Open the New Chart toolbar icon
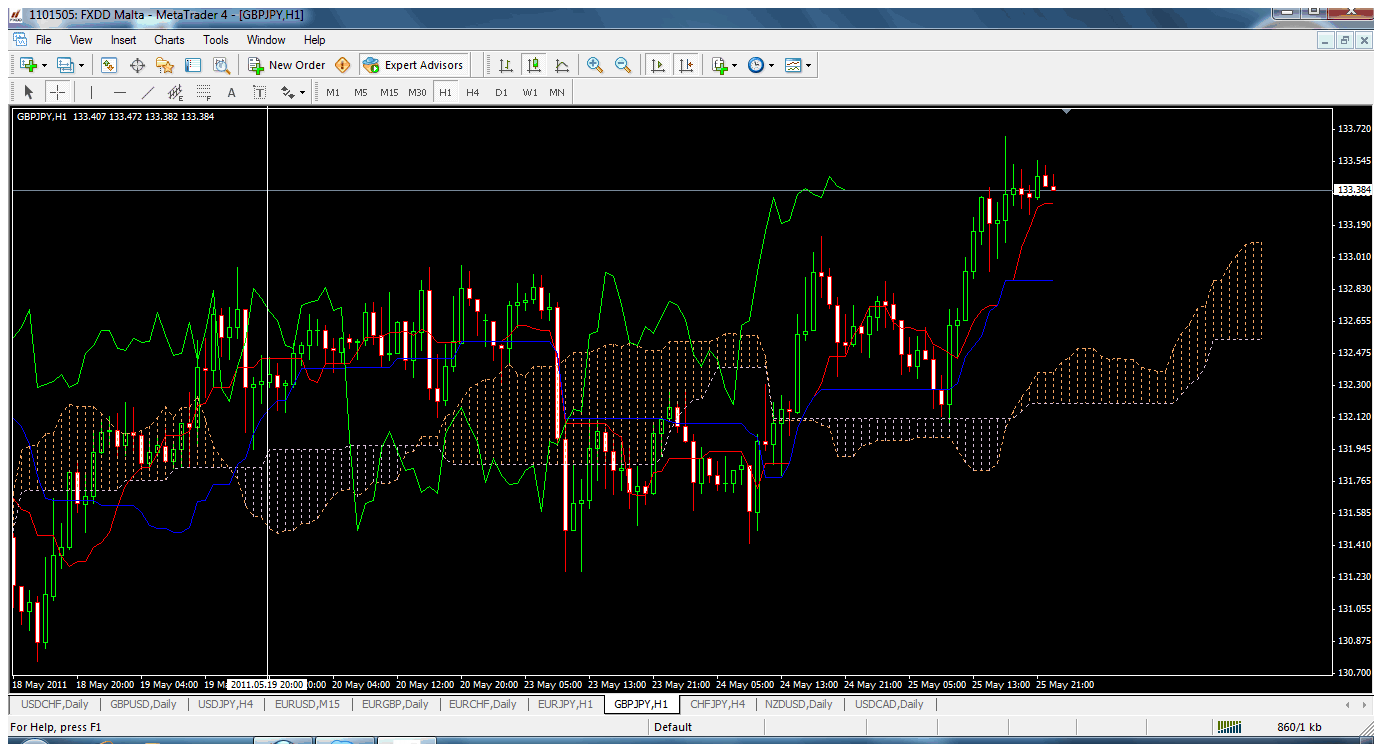1382x744 pixels. (28, 65)
